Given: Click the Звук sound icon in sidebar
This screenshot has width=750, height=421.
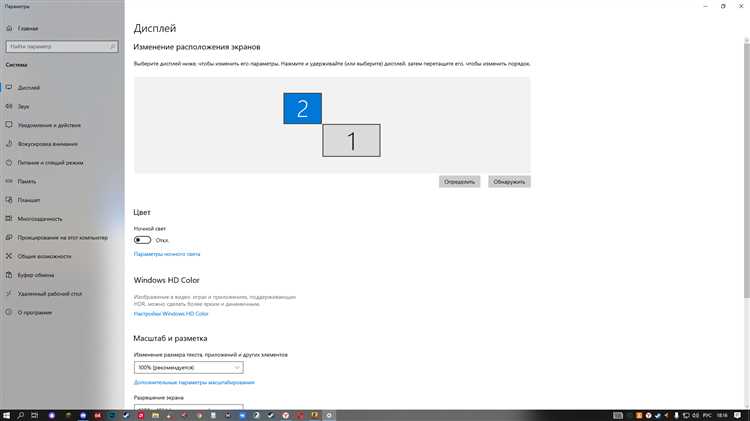Looking at the screenshot, I should coord(9,107).
